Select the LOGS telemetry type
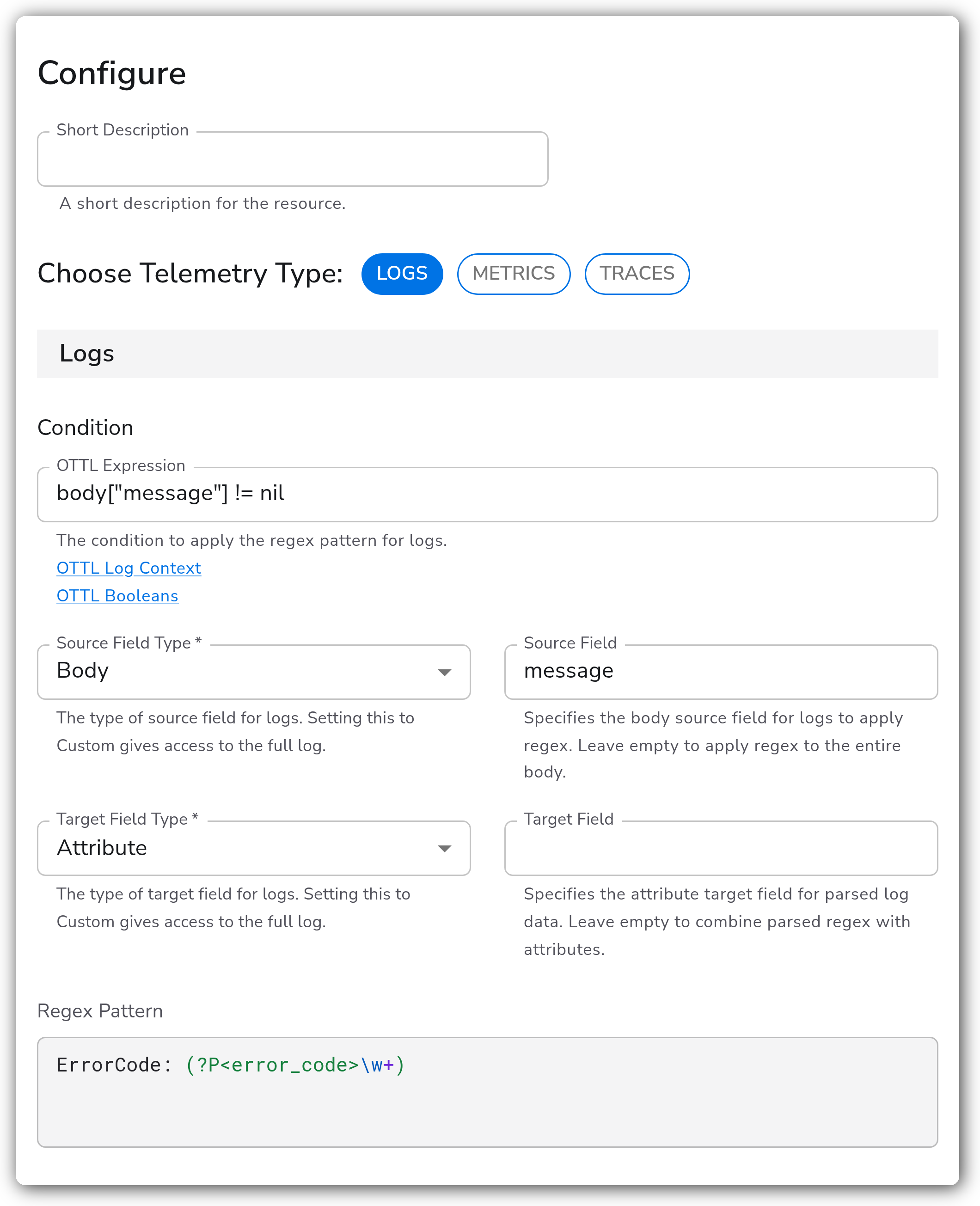 click(x=402, y=274)
